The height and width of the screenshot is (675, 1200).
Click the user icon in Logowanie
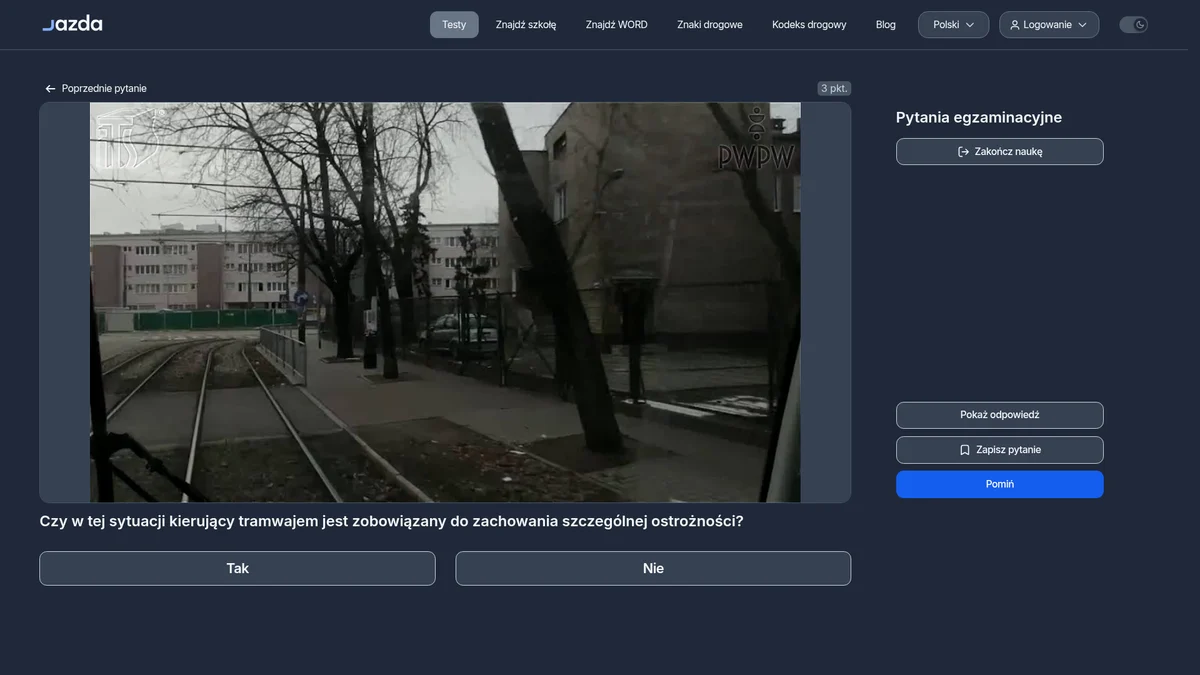[x=1015, y=25]
